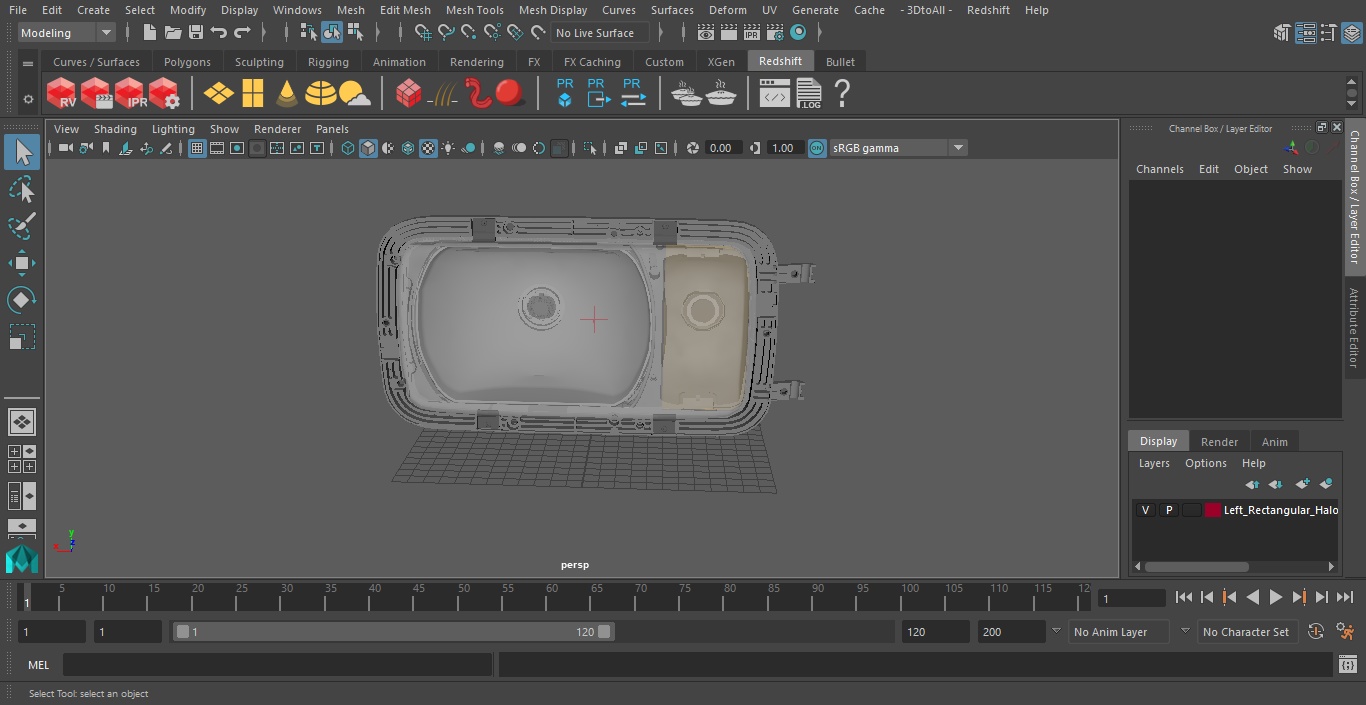This screenshot has height=705, width=1366.
Task: Switch to the Render layer tab
Action: pyautogui.click(x=1219, y=442)
